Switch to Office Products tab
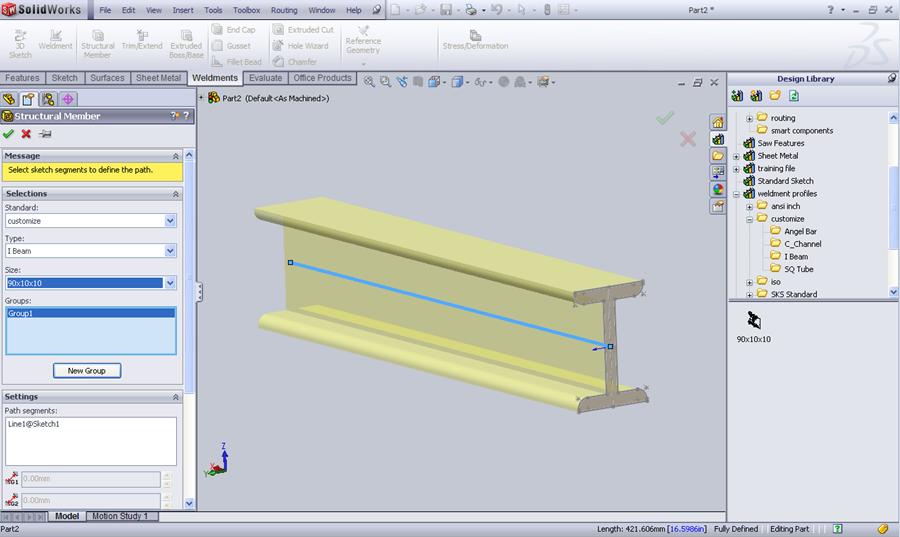Viewport: 900px width, 537px height. [322, 78]
